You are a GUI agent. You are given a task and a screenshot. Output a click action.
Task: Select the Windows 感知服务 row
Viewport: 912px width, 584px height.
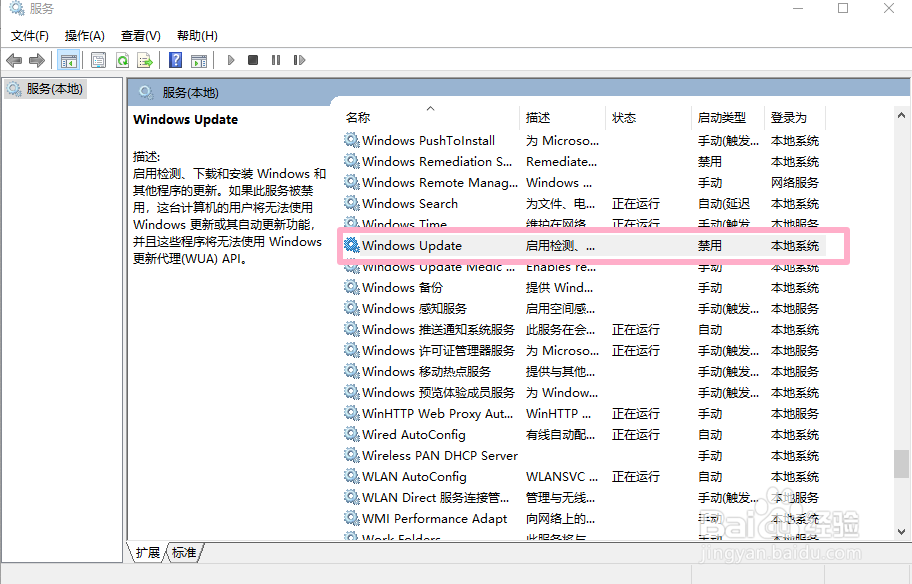pyautogui.click(x=583, y=308)
